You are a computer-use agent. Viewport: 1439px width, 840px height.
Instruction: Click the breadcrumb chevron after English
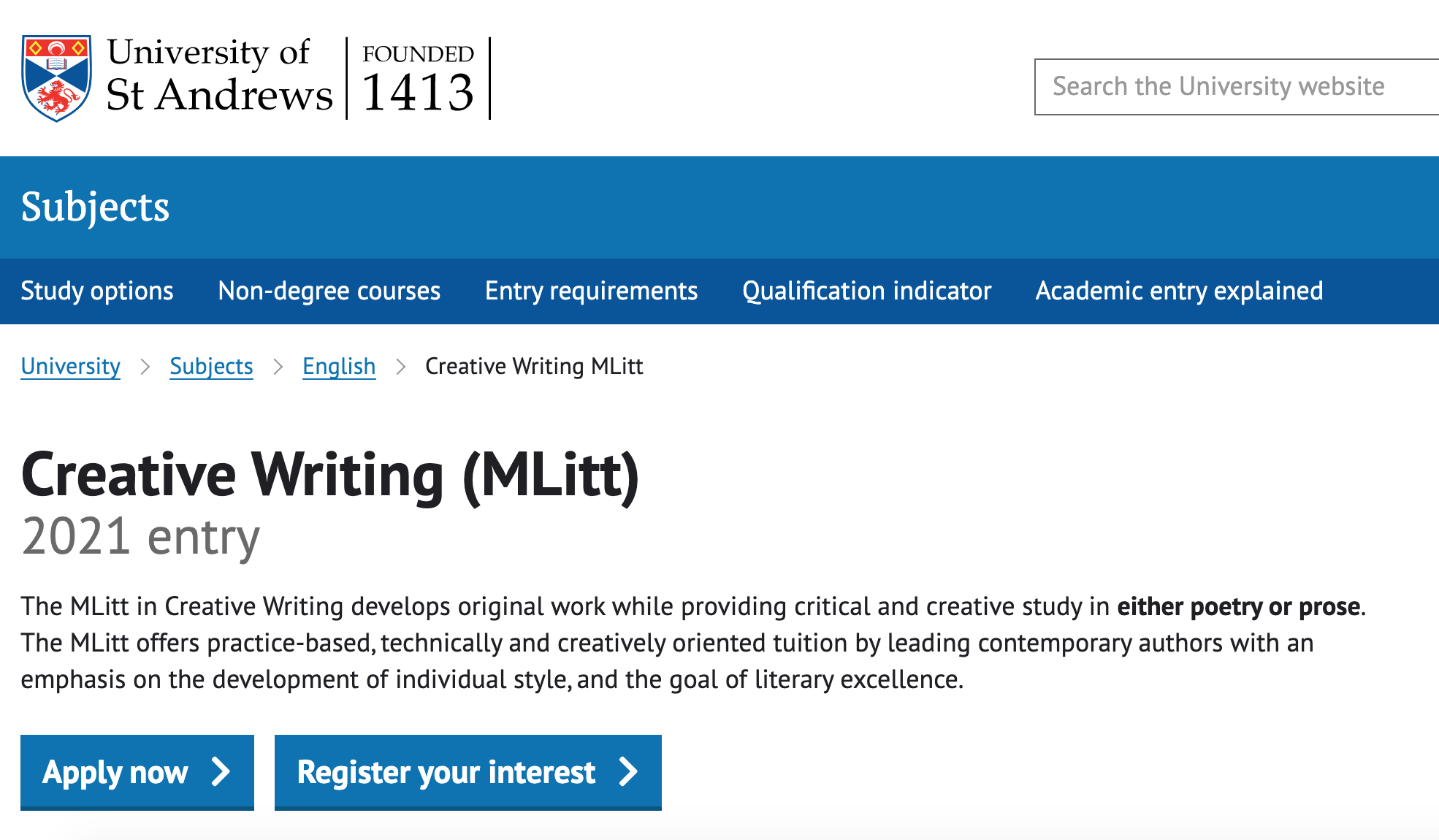(x=400, y=367)
